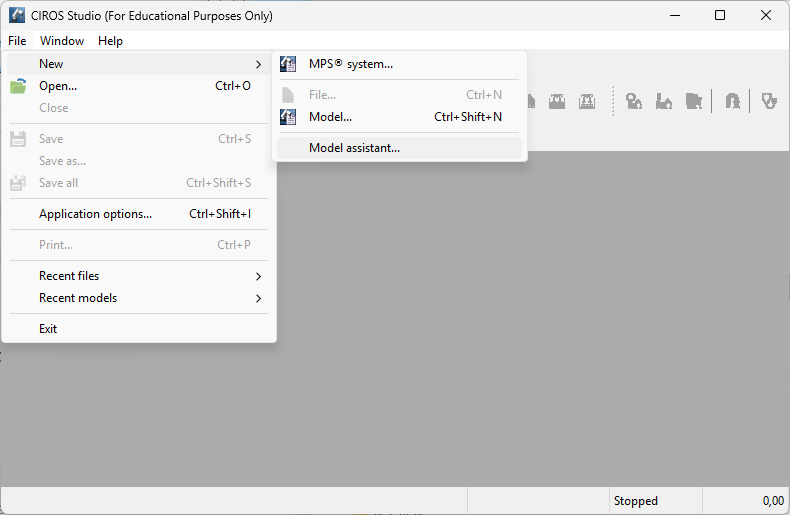Viewport: 790px width, 515px height.
Task: Open the Window menu
Action: [x=62, y=41]
